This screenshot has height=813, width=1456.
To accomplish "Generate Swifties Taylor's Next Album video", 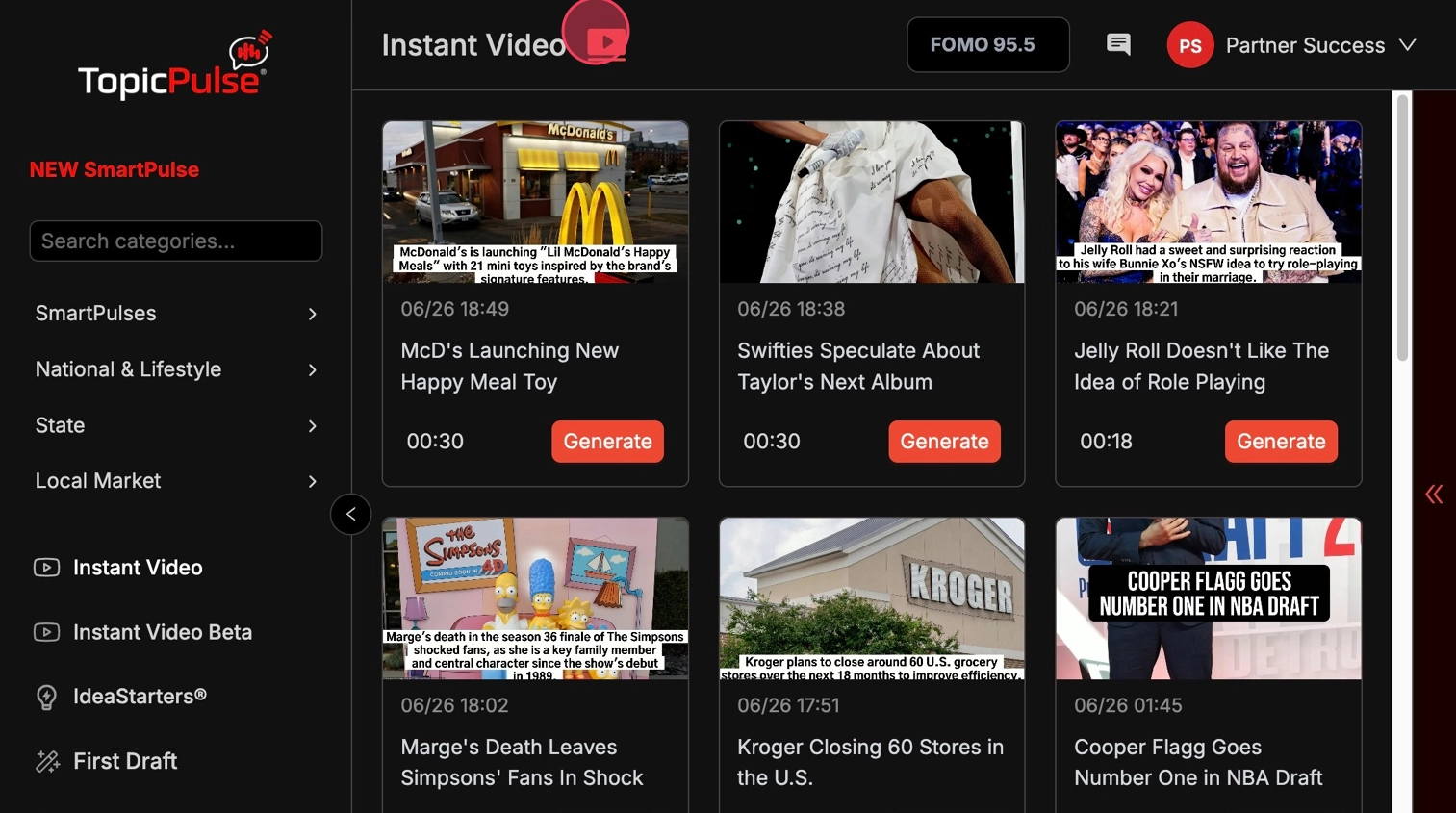I will point(944,442).
